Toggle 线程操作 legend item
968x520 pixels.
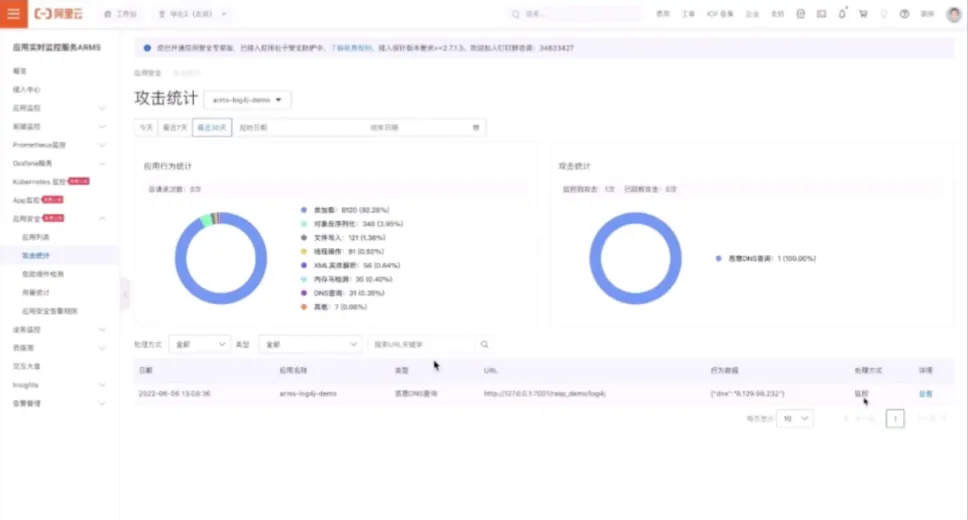point(343,251)
